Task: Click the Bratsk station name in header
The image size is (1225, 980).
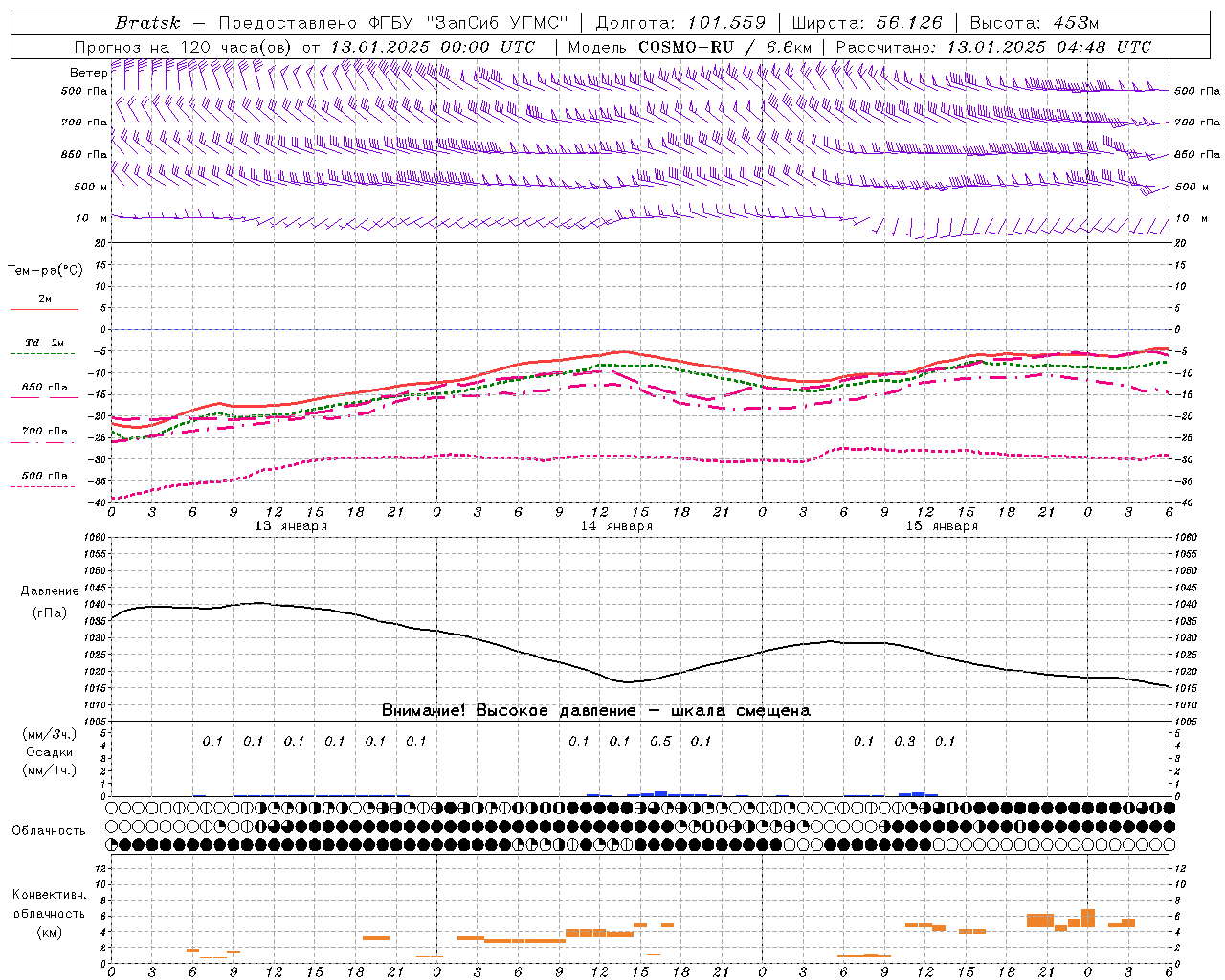Action: (x=147, y=23)
